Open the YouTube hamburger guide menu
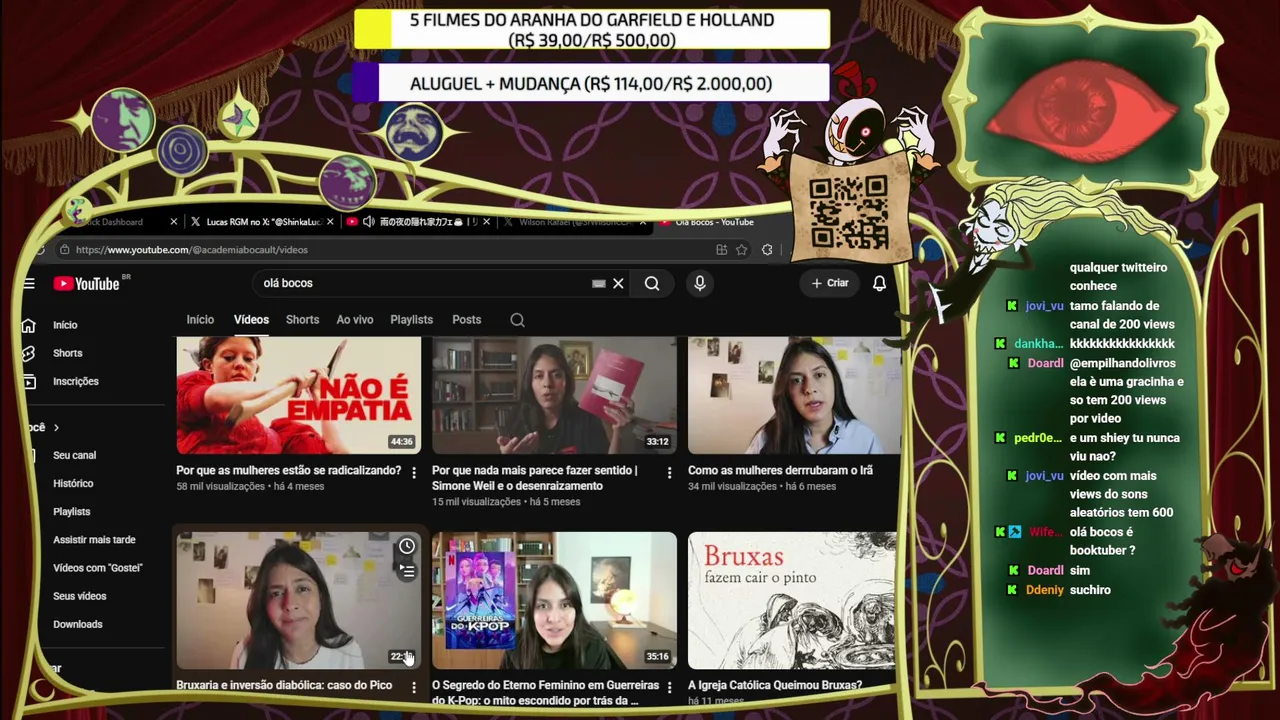 [29, 283]
